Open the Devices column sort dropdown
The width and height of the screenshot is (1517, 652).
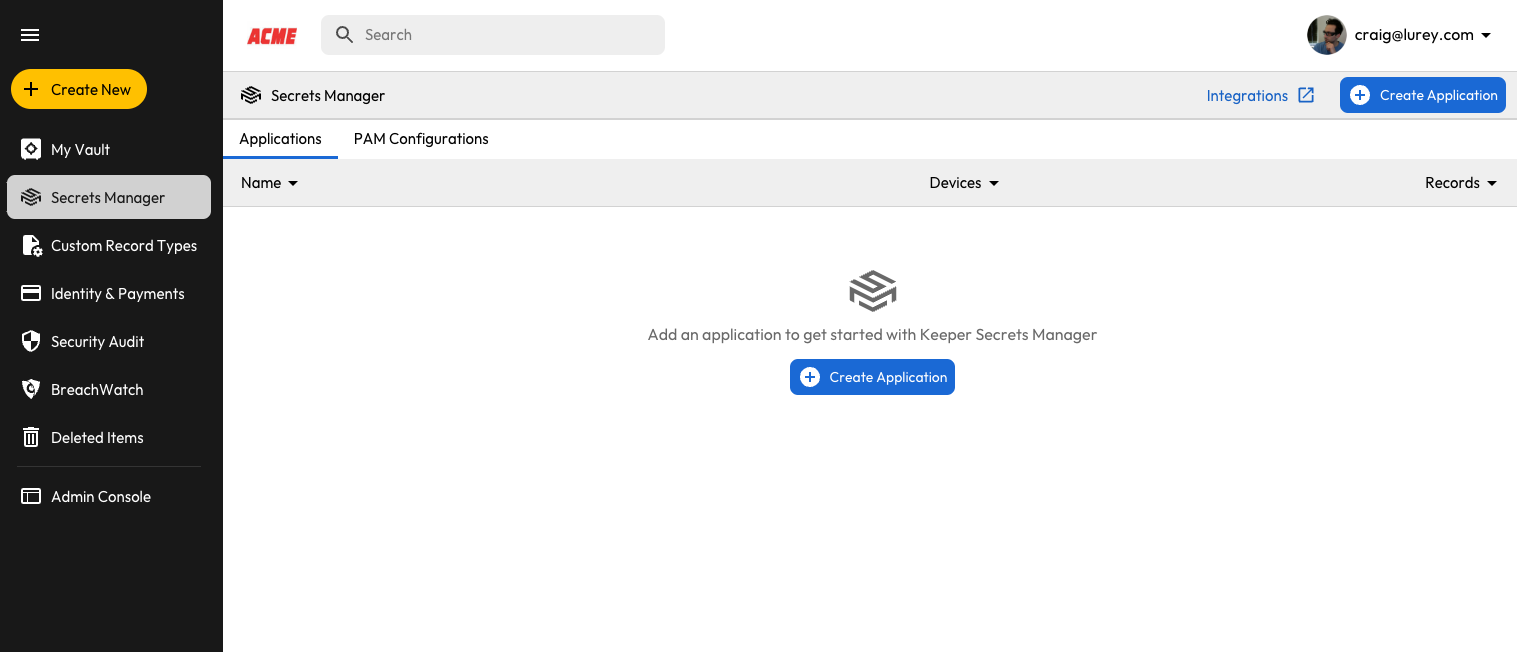click(964, 183)
